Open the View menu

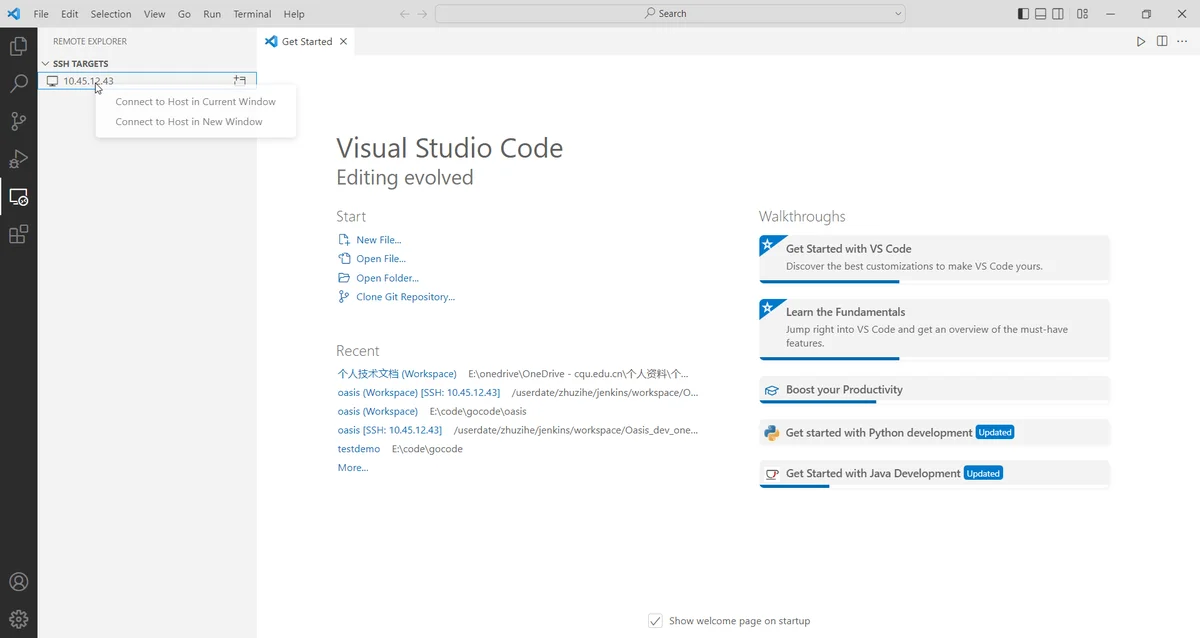(x=154, y=14)
